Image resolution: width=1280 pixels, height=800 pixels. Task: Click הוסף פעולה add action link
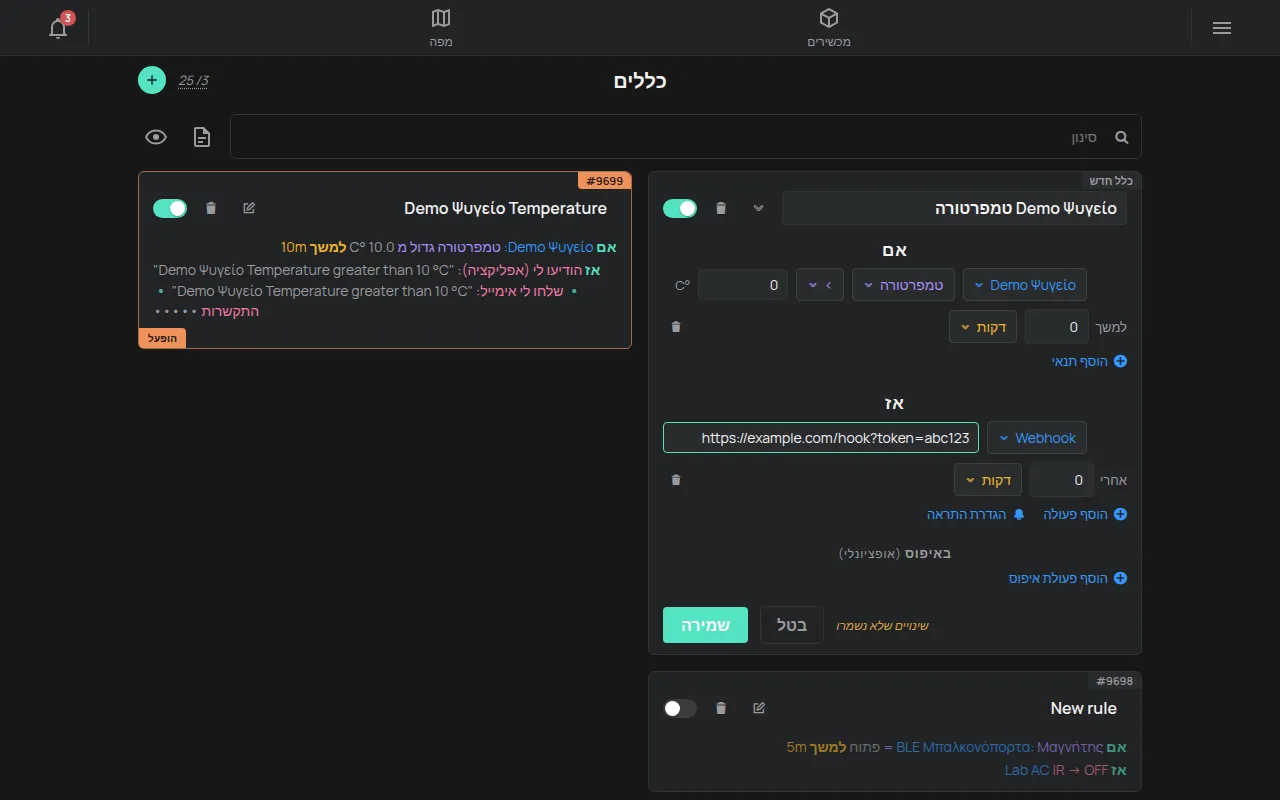1085,514
